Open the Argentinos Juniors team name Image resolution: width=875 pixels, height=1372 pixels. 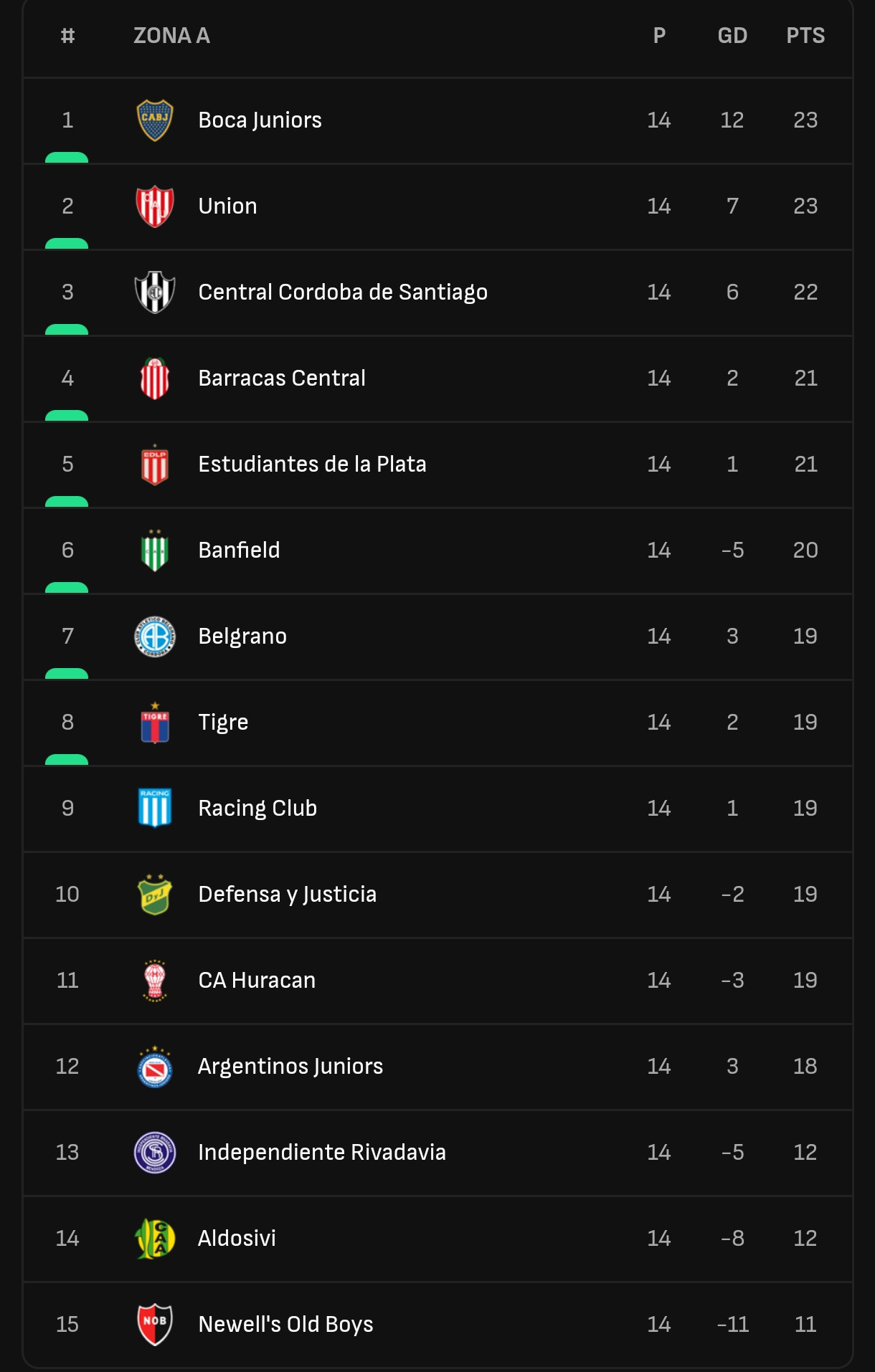290,1067
